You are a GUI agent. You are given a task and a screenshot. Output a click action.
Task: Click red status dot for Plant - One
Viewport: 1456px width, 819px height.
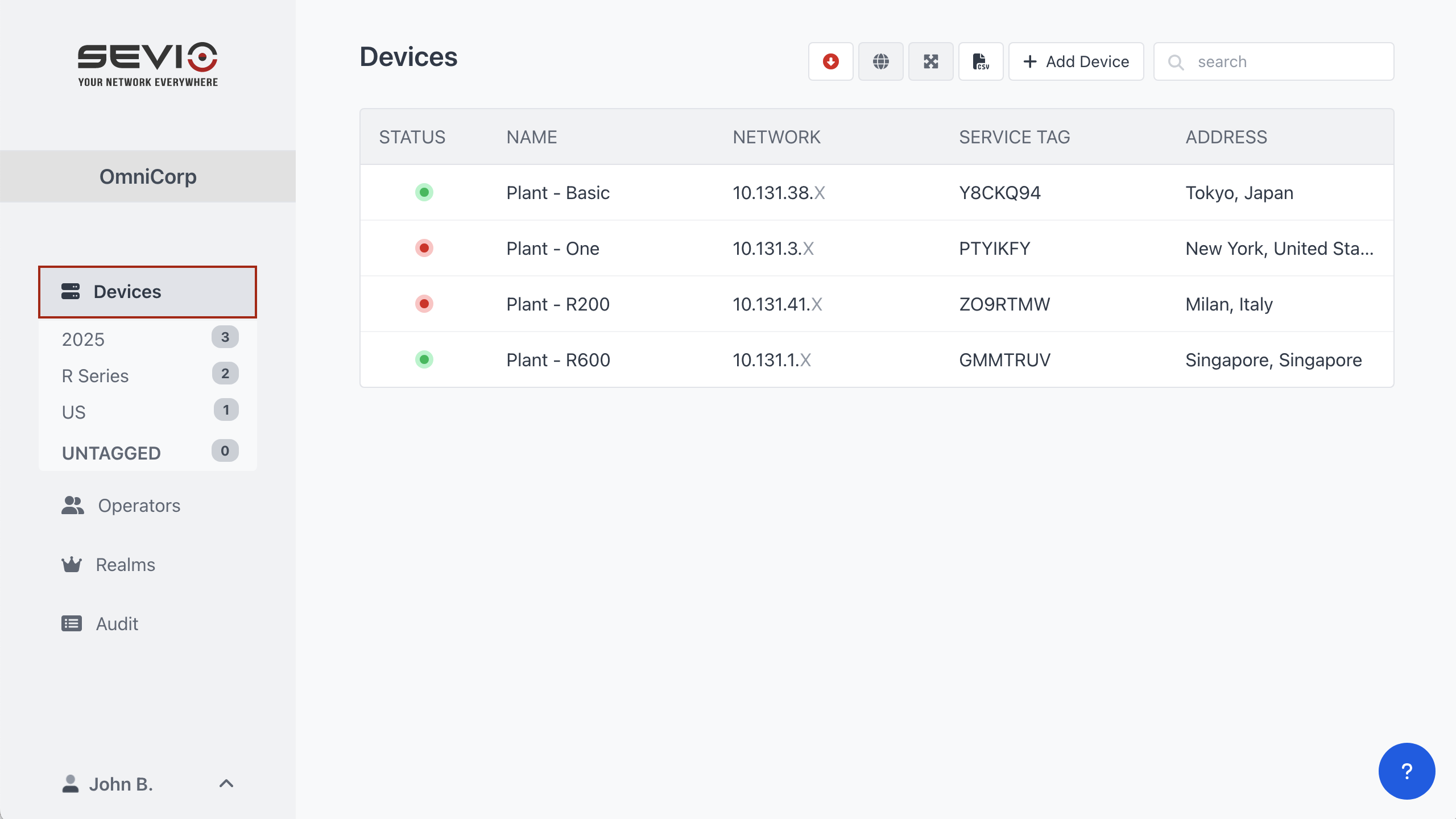coord(424,249)
